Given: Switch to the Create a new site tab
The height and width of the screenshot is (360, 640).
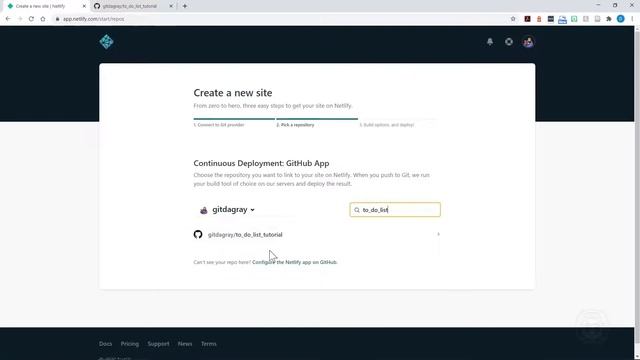Looking at the screenshot, I should pos(40,6).
